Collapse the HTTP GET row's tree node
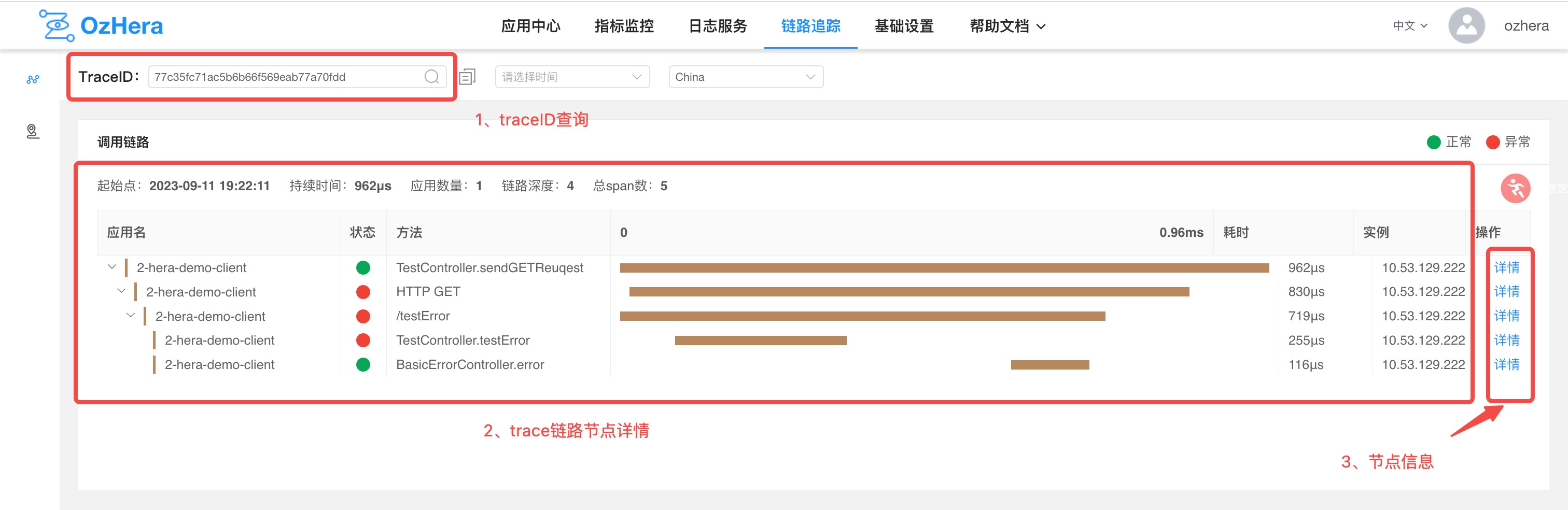Screen dimensions: 1568x510 pyautogui.click(x=121, y=291)
